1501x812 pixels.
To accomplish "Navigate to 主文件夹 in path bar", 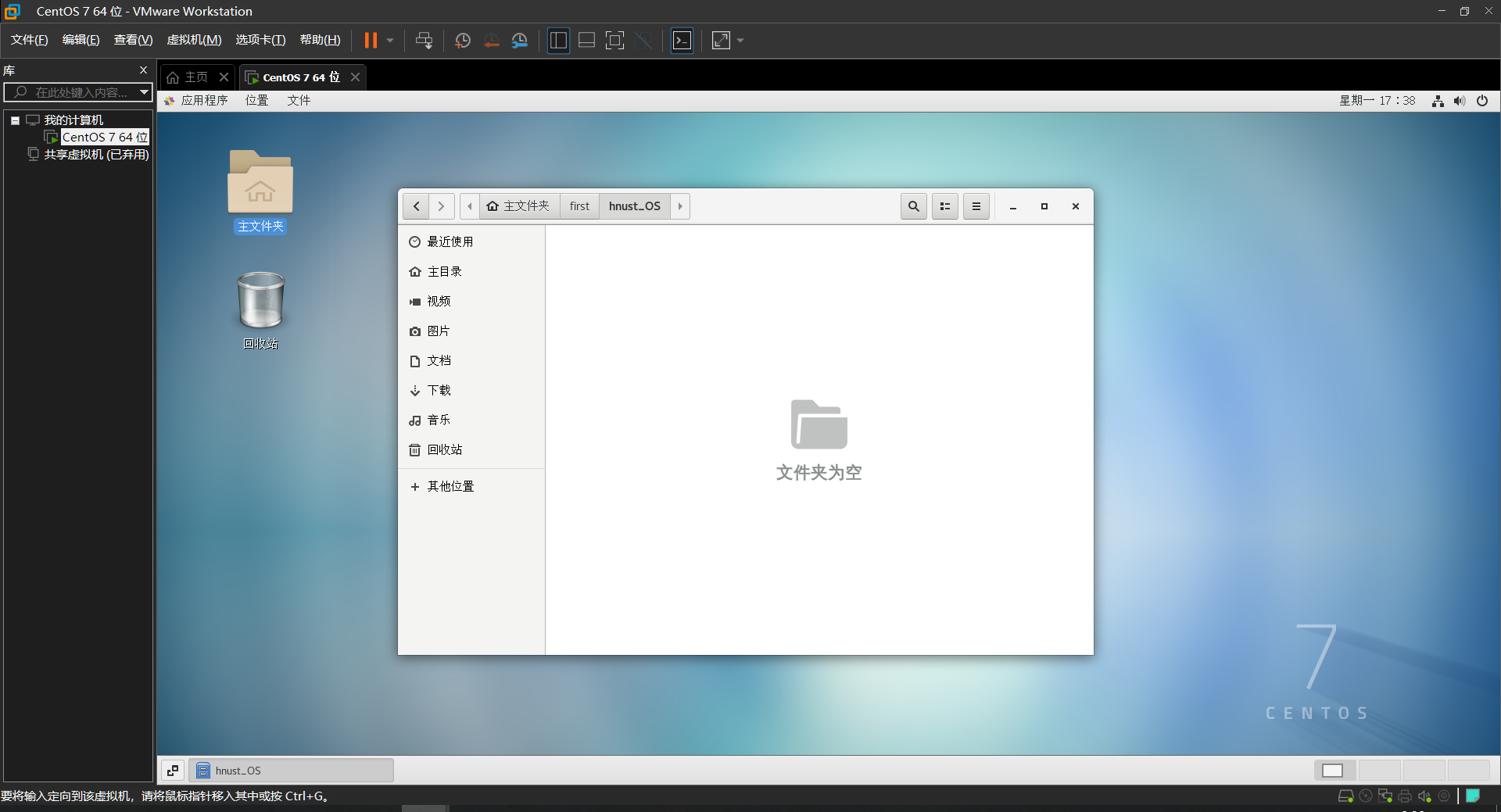I will tap(519, 206).
